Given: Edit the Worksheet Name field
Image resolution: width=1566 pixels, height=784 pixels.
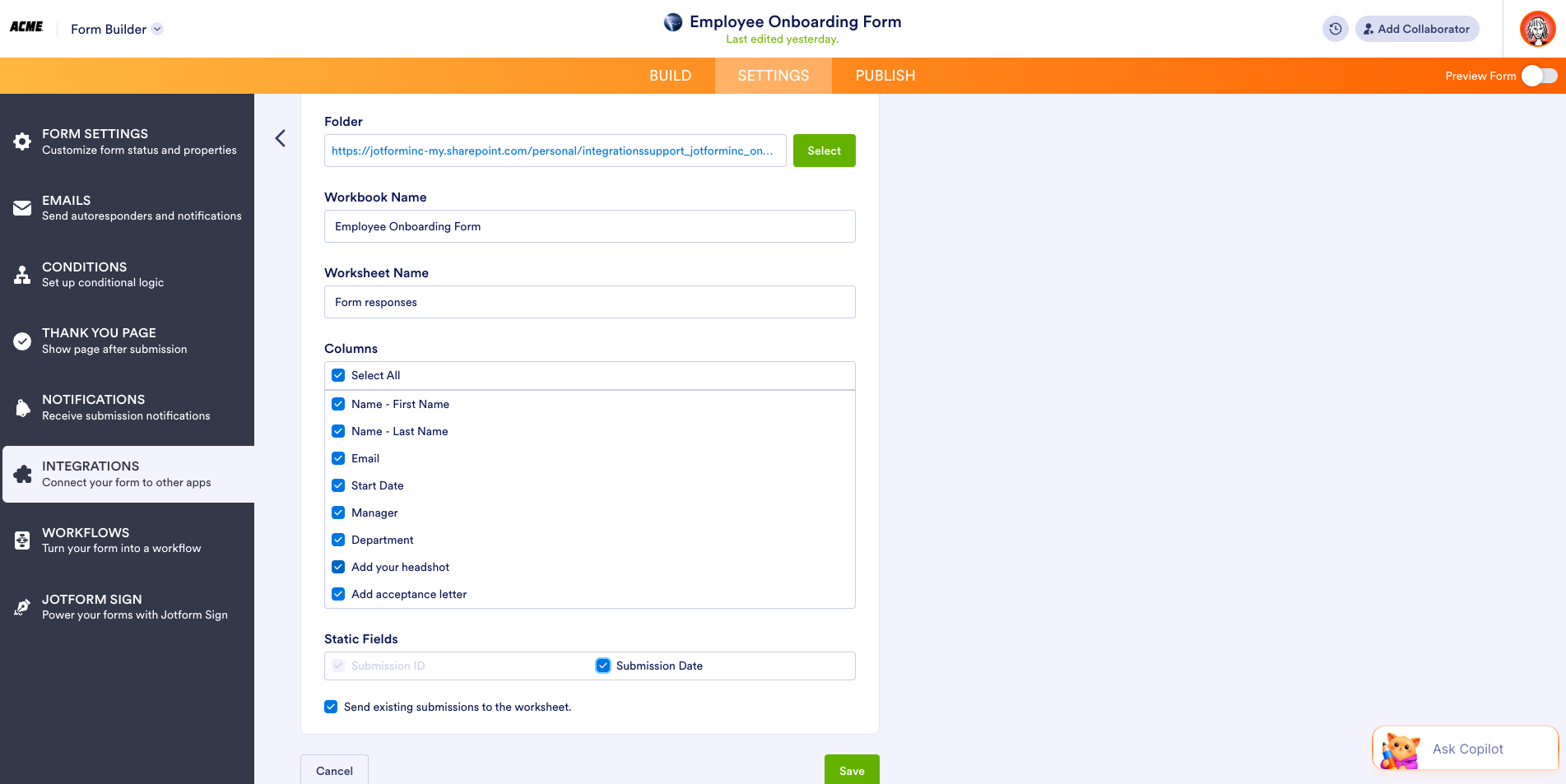Looking at the screenshot, I should coord(589,302).
